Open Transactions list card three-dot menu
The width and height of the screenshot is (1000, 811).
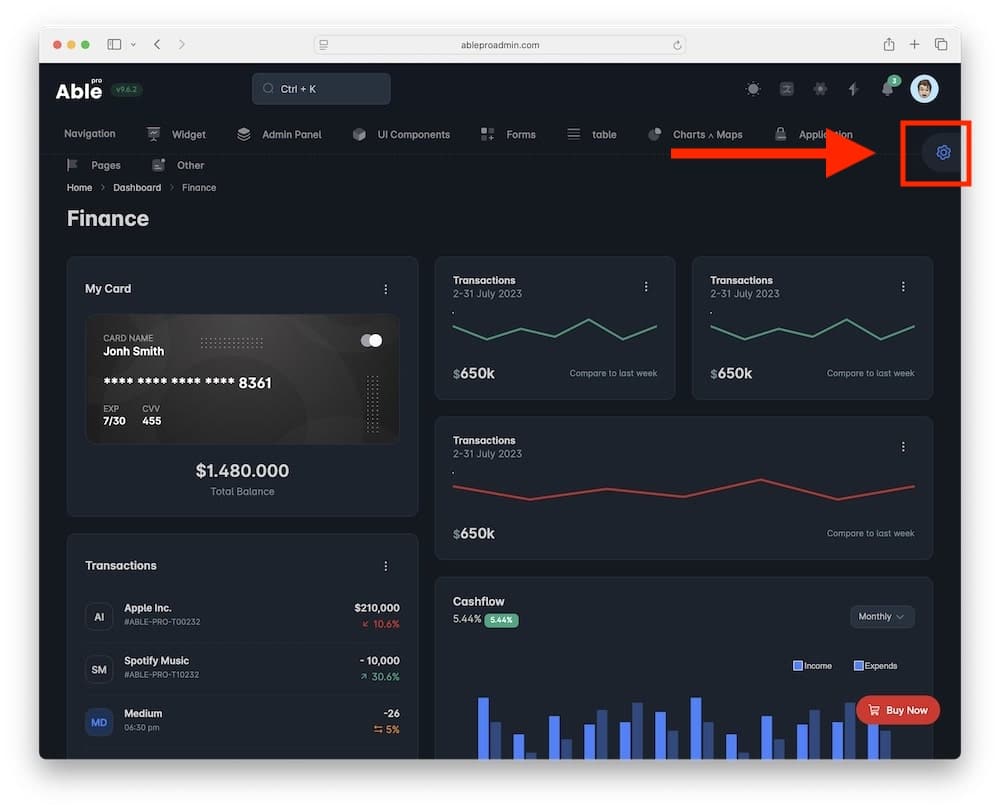pos(386,566)
